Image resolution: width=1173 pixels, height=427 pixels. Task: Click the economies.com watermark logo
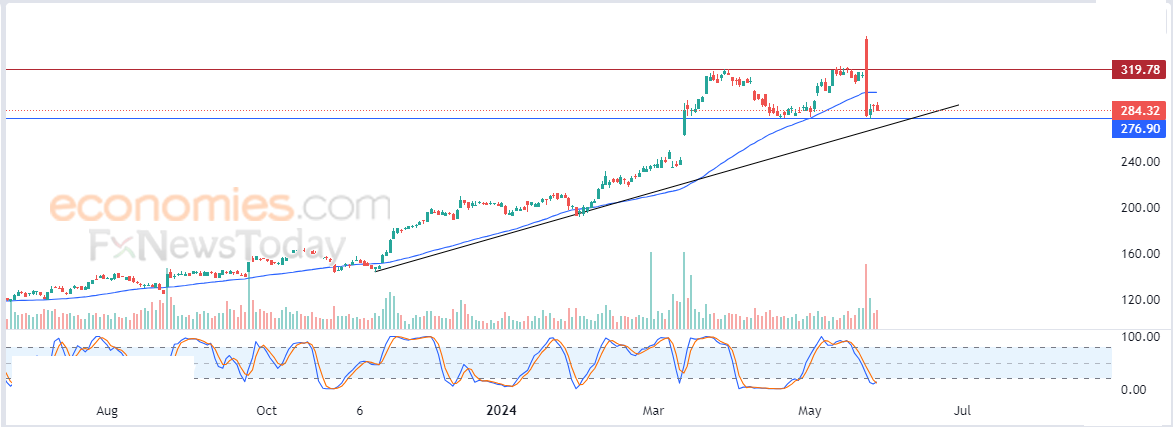point(220,207)
